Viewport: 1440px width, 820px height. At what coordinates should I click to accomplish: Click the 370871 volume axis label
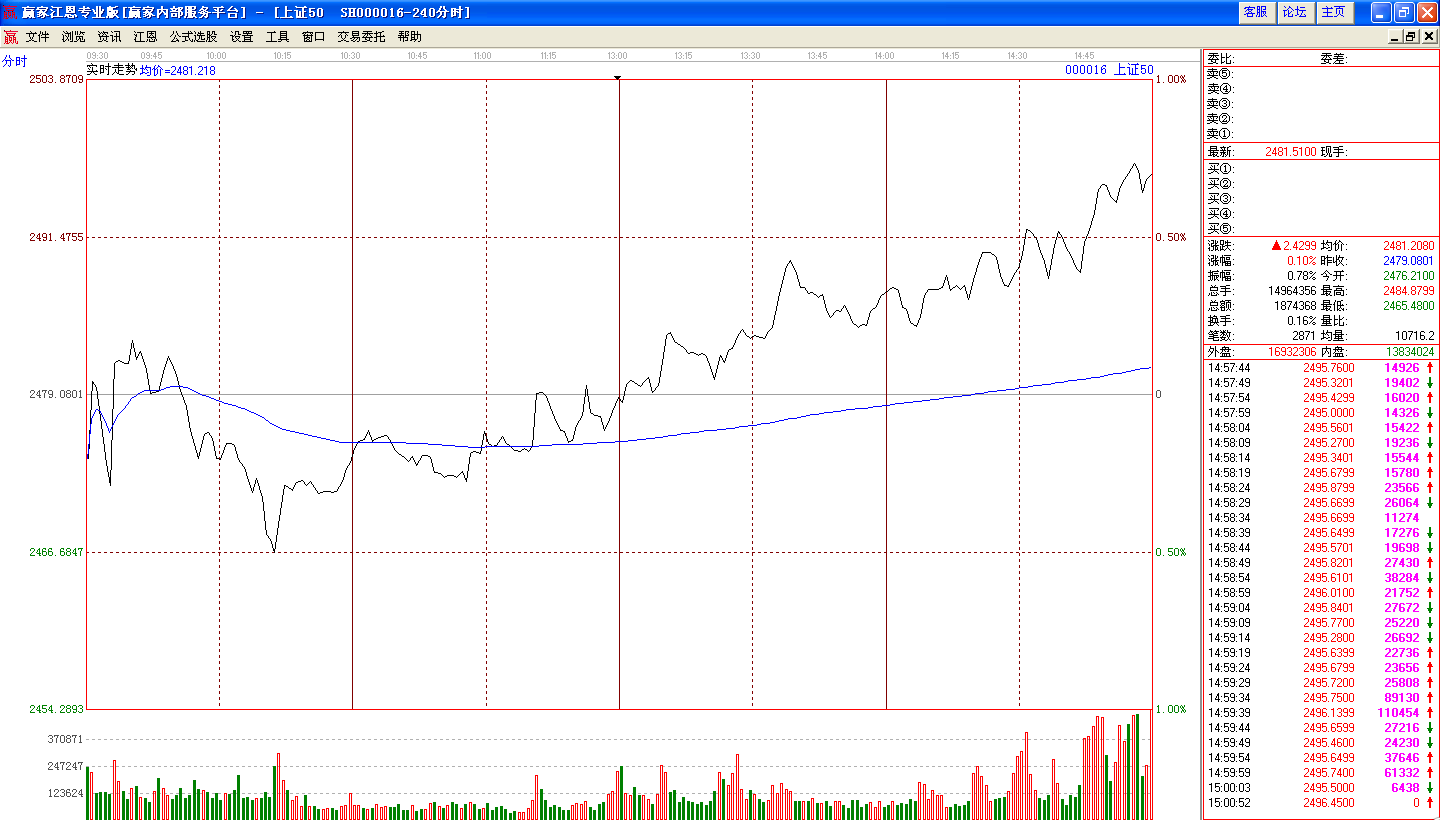click(x=66, y=739)
